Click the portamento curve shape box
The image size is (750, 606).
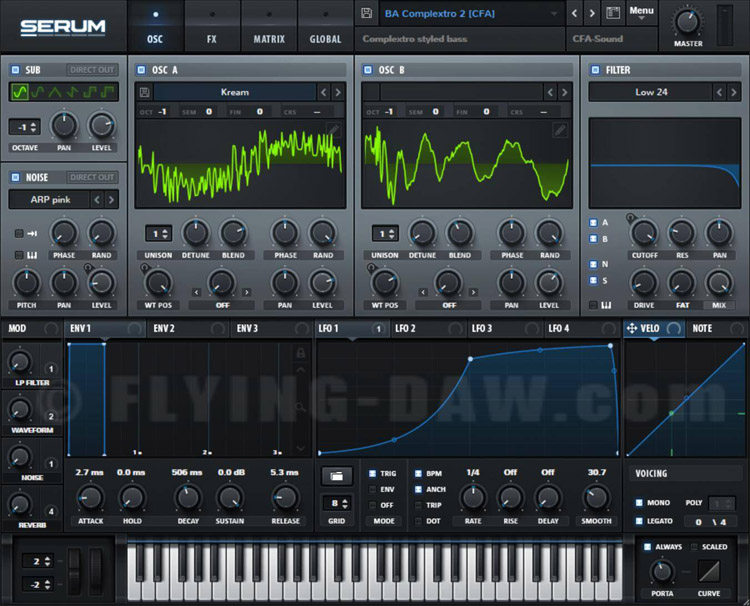pyautogui.click(x=708, y=571)
